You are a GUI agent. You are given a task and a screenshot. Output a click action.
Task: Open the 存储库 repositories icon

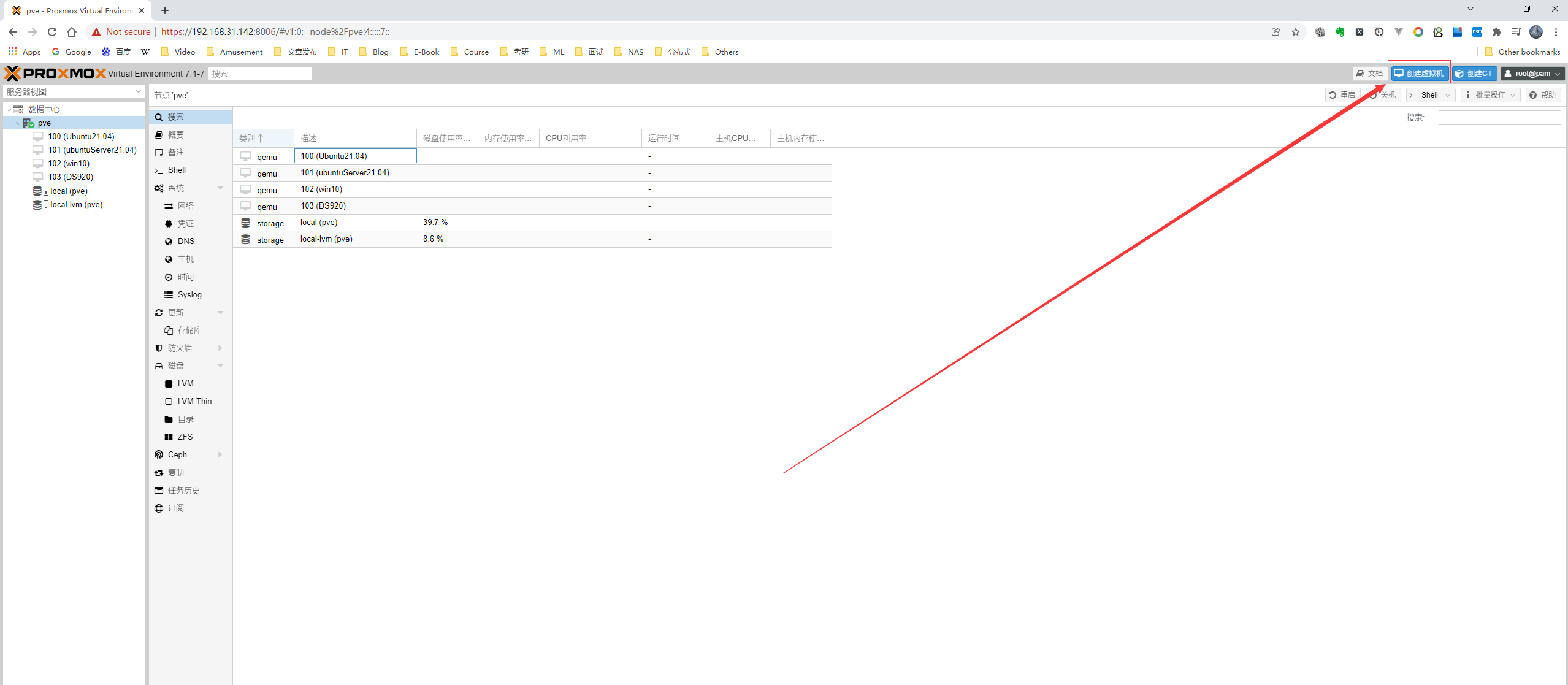pyautogui.click(x=169, y=331)
